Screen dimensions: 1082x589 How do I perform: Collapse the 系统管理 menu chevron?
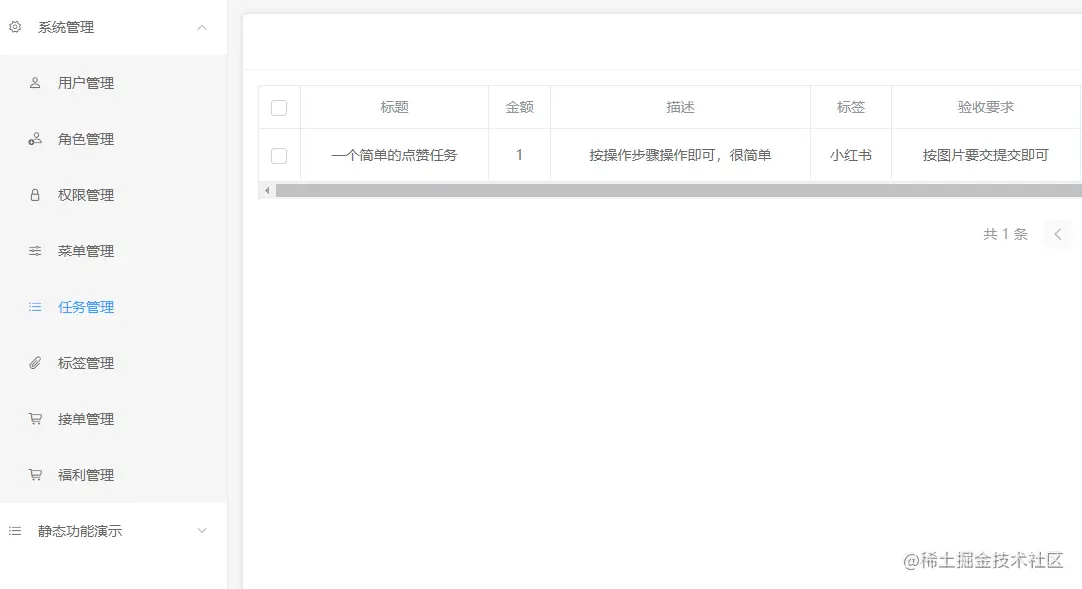pos(201,28)
